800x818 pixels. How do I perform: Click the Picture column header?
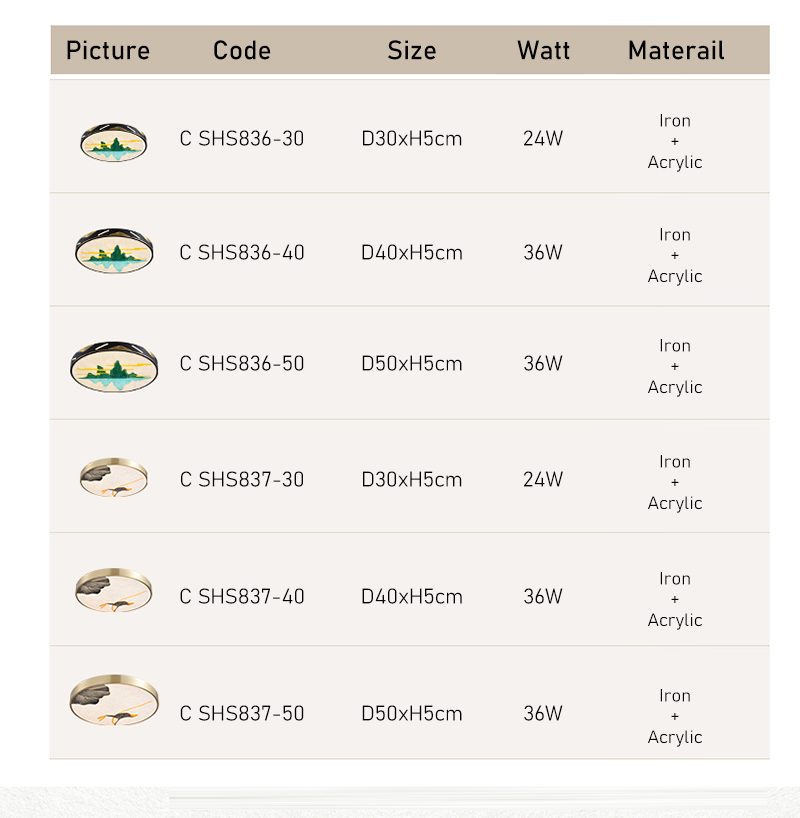(108, 51)
